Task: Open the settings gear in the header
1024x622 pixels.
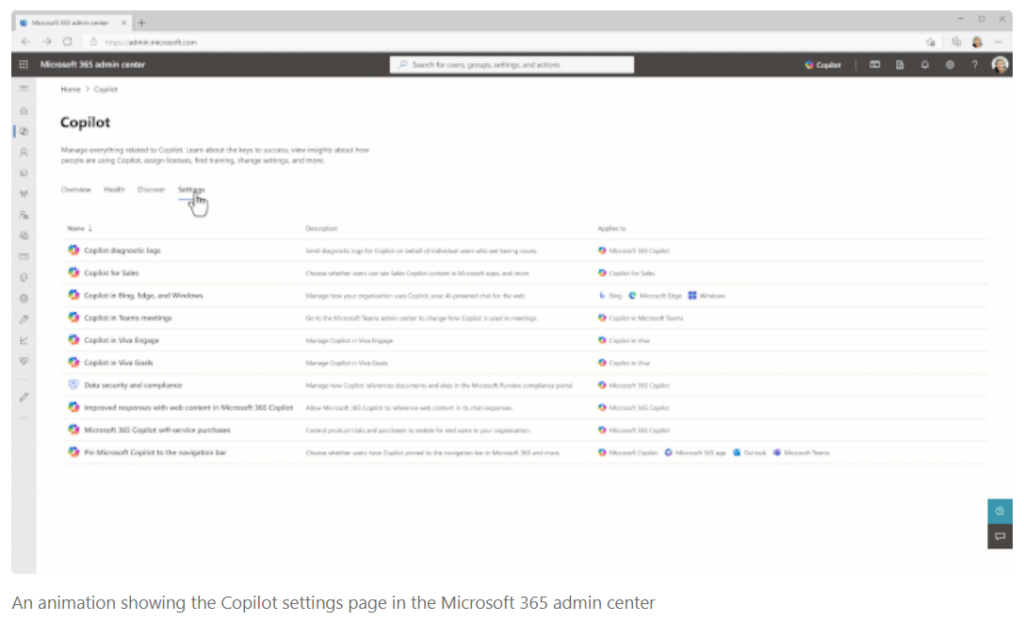Action: pos(950,65)
